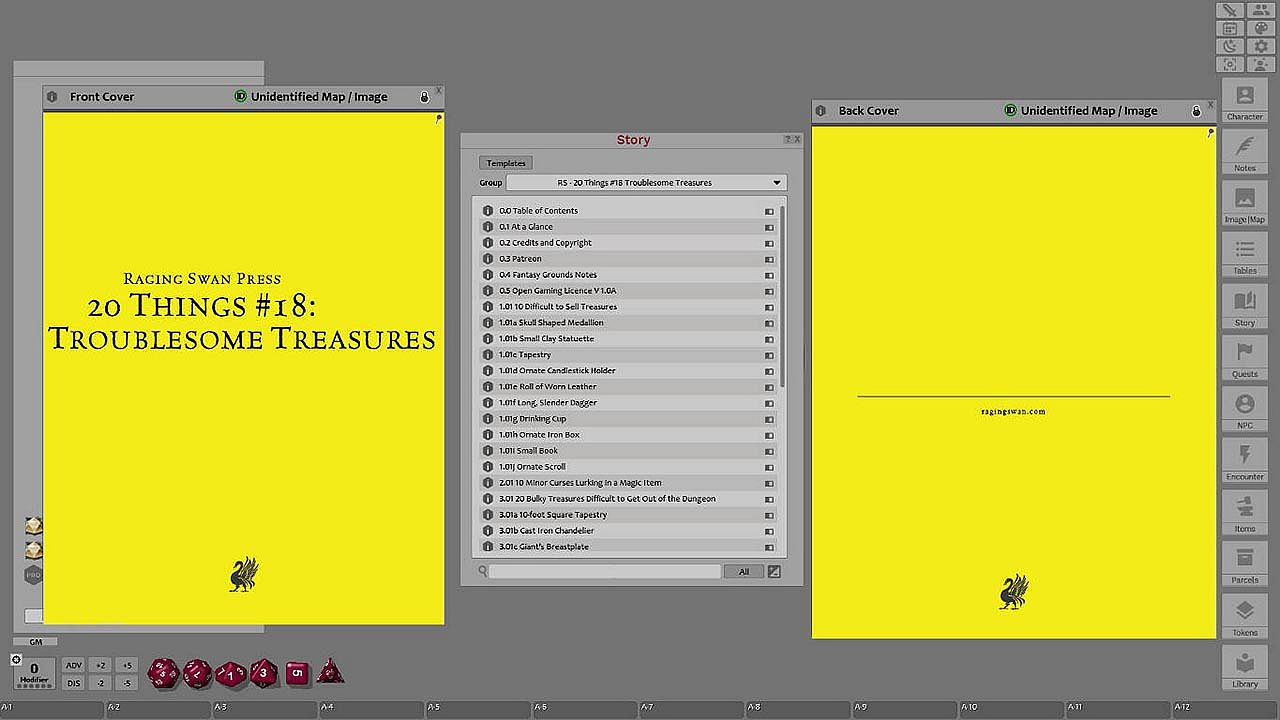Toggle the DIS roll modifier
Image resolution: width=1280 pixels, height=720 pixels.
(x=74, y=683)
